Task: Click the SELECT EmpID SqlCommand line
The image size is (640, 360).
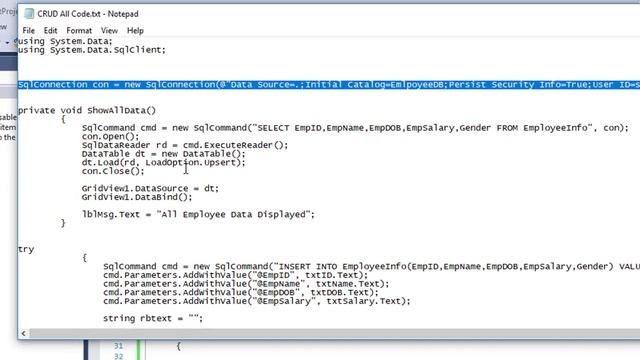Action: 355,128
